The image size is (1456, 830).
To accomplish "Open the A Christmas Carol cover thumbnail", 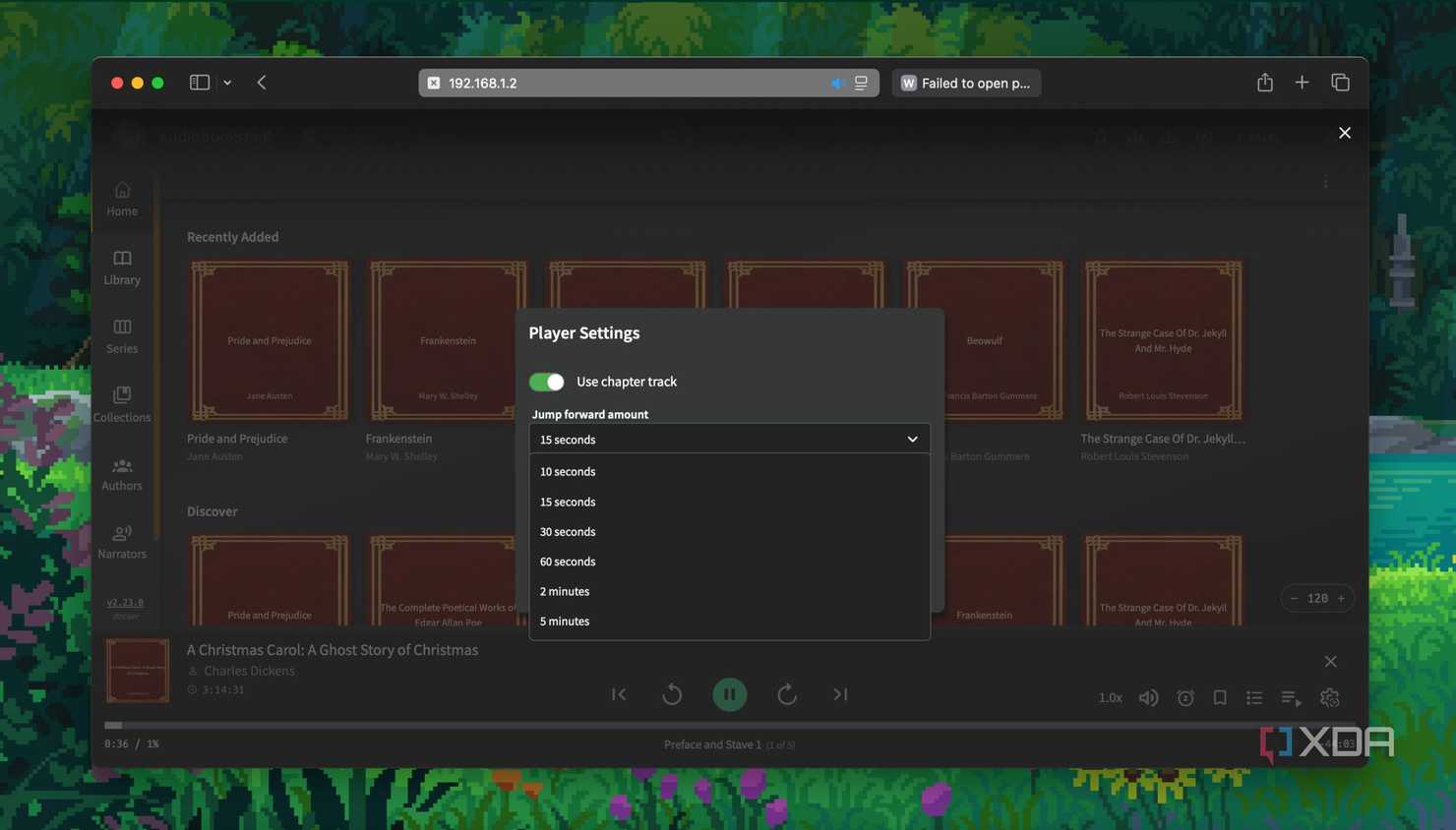I will 138,671.
